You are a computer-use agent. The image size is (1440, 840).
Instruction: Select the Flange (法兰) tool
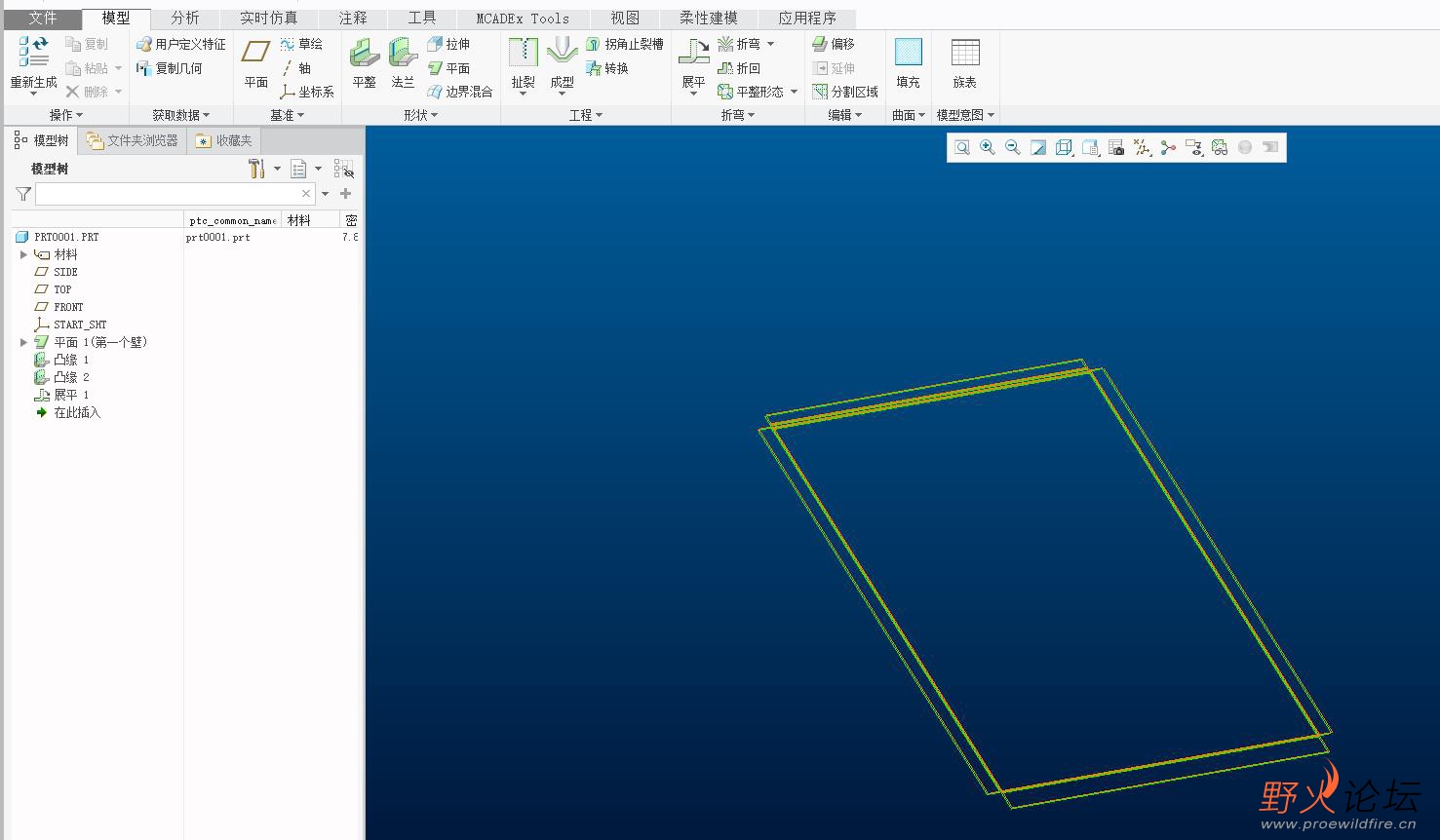click(403, 54)
